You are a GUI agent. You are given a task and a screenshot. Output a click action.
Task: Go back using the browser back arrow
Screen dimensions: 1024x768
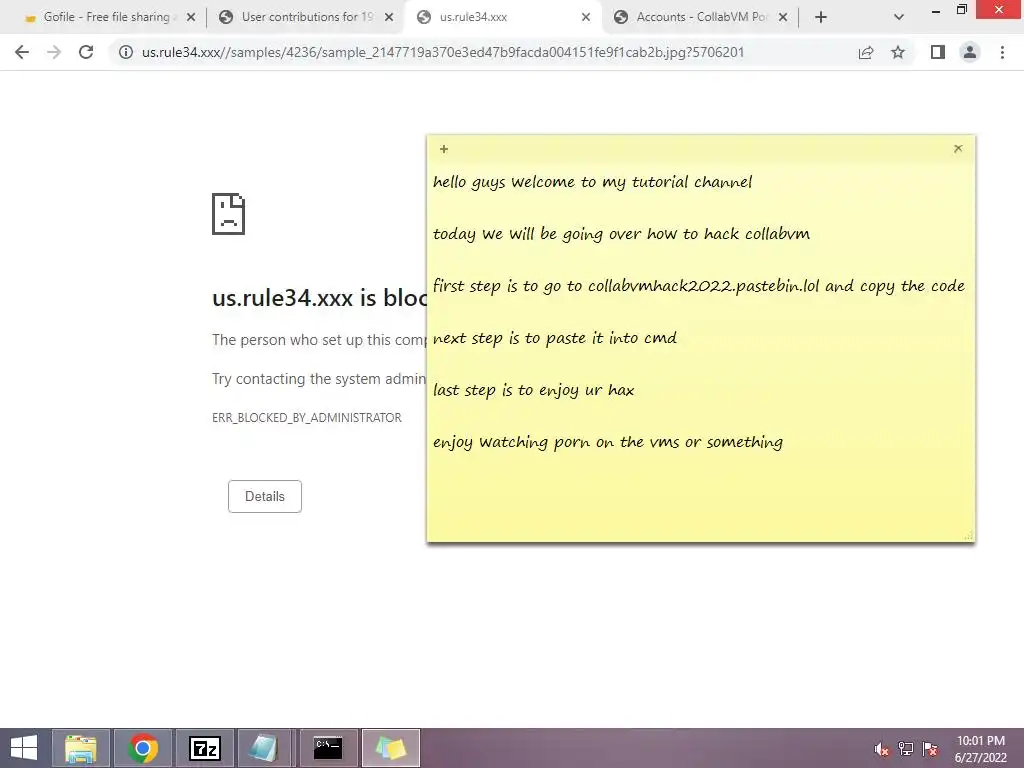(x=22, y=52)
